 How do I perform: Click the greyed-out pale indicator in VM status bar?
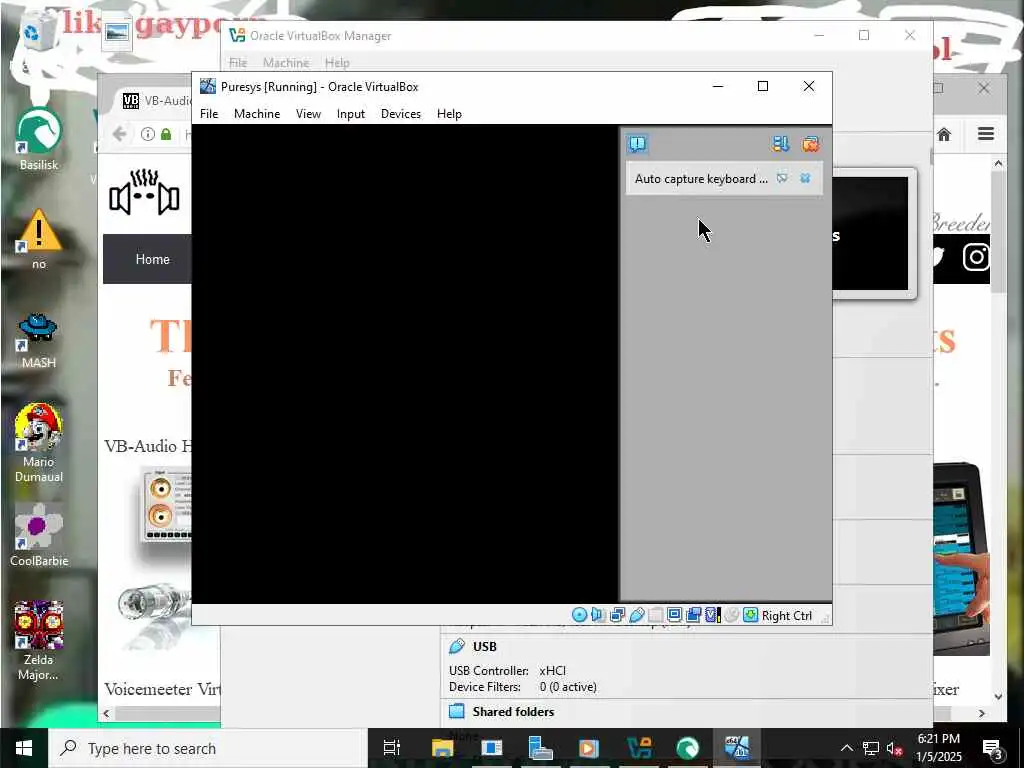(x=656, y=615)
